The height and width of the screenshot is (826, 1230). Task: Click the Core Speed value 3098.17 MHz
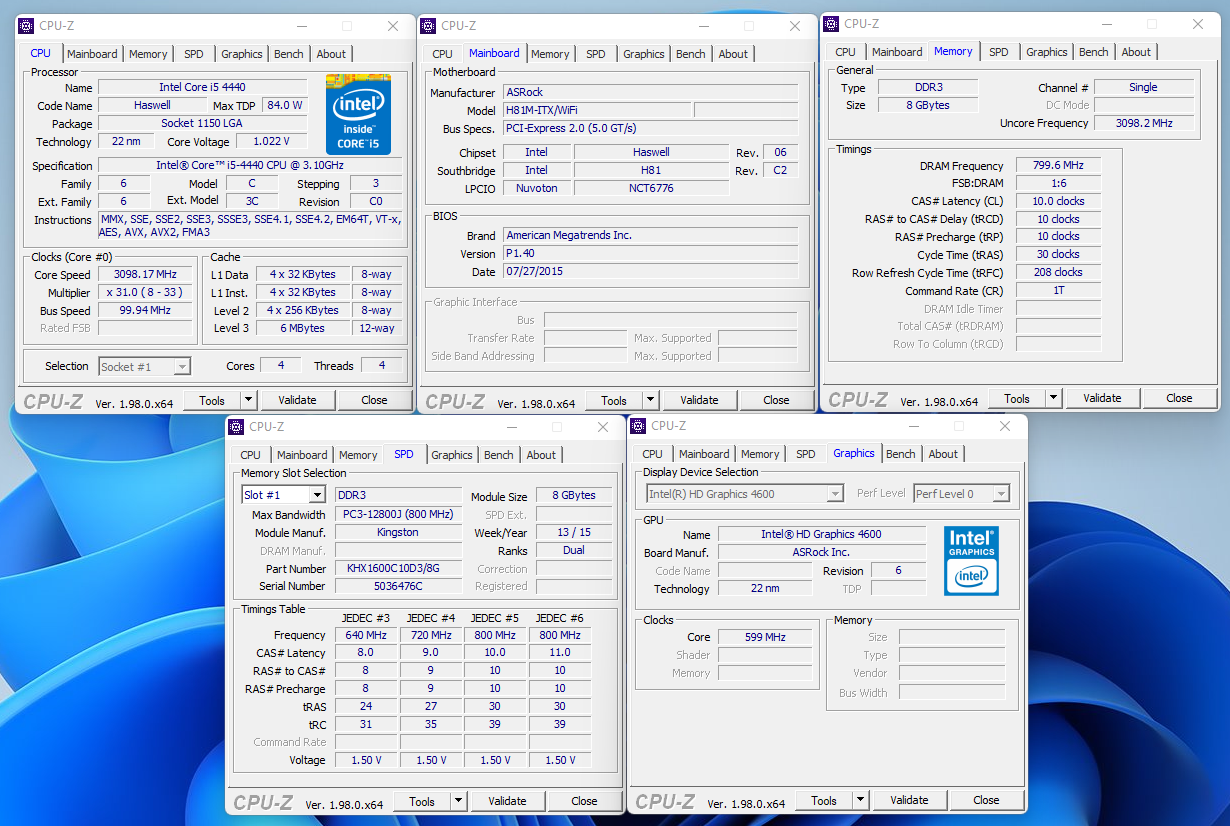click(x=145, y=274)
